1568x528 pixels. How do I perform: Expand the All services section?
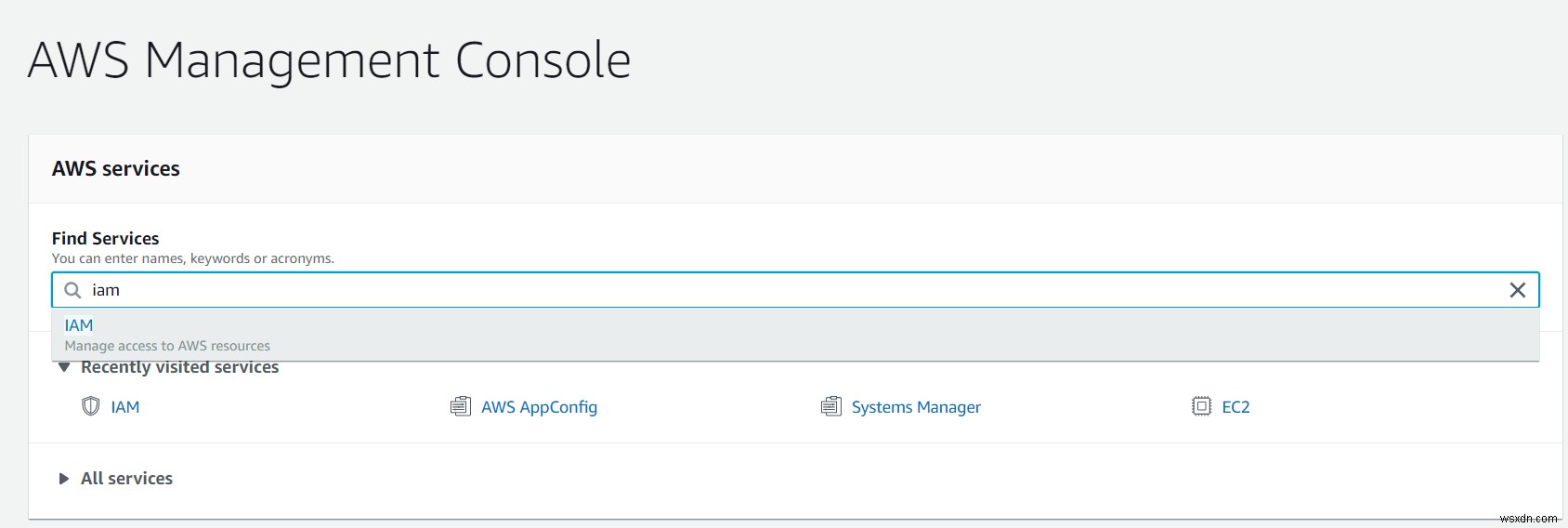tap(64, 479)
